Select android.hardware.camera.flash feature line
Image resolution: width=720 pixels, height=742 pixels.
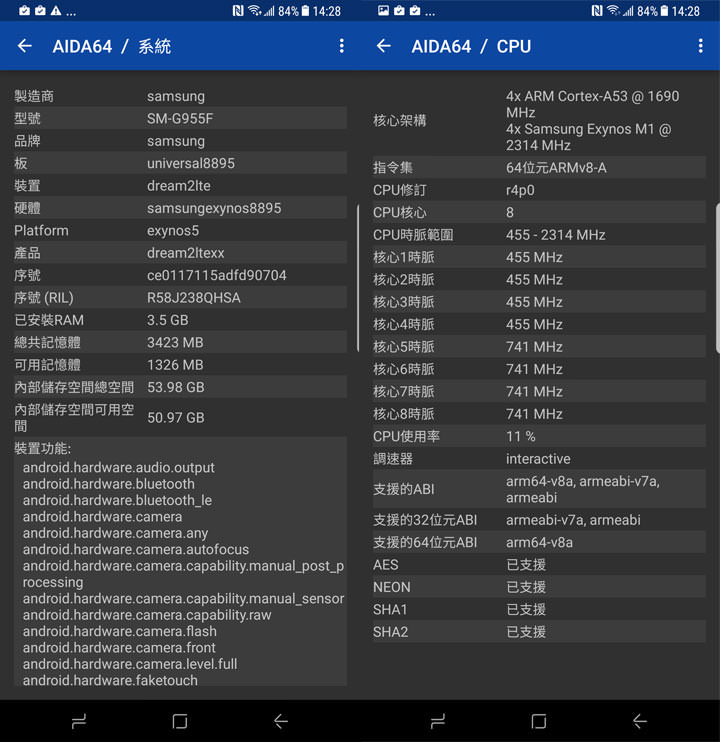(x=120, y=631)
